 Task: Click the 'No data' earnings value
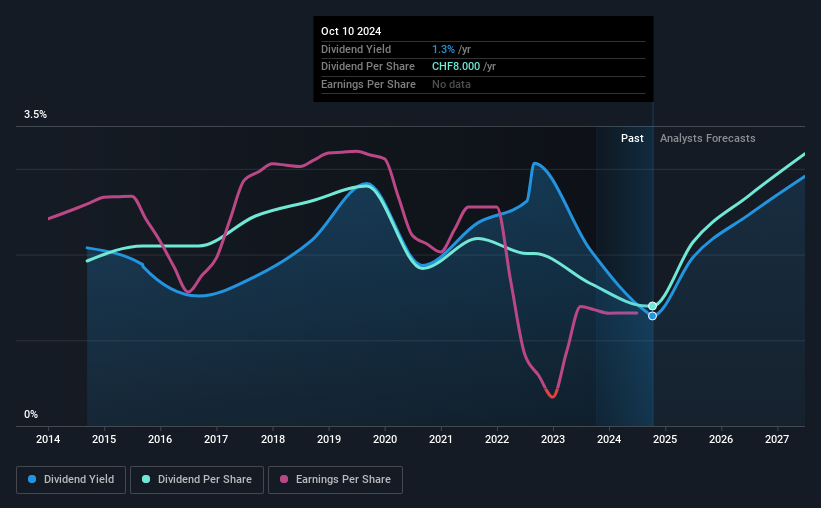451,84
